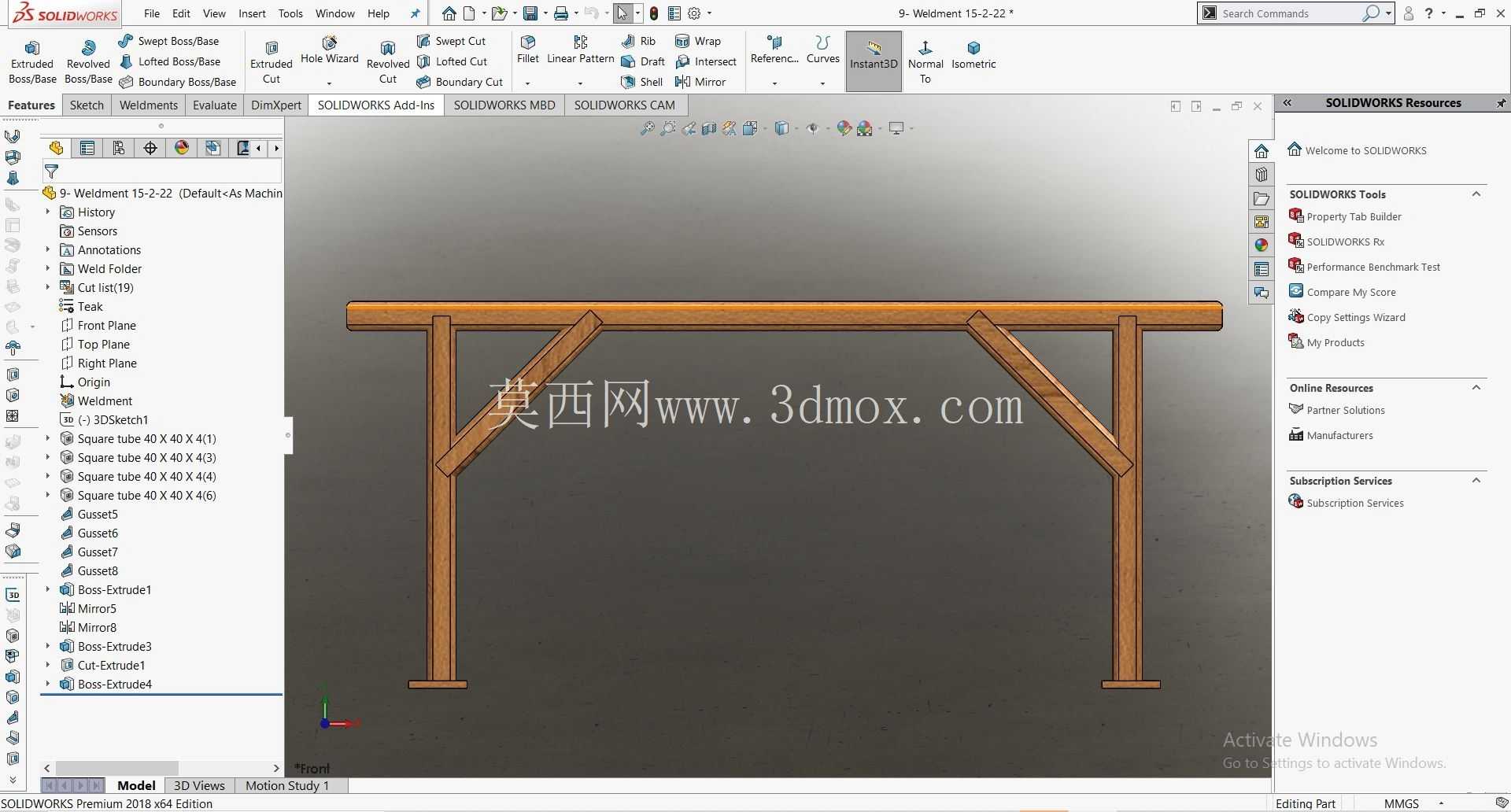Expand the History tree node
Screen dimensions: 1511x812
coord(48,212)
